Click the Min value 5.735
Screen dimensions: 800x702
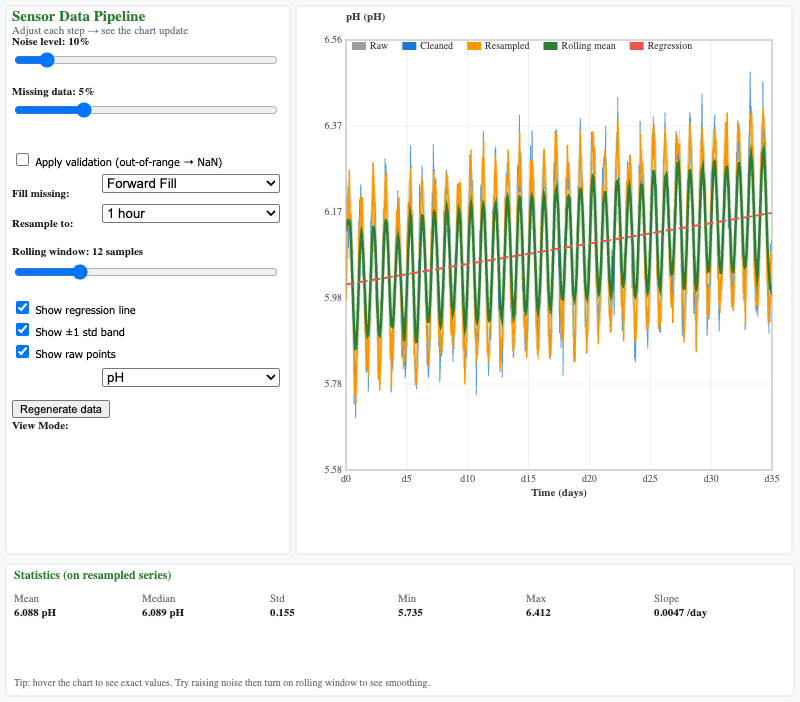point(410,613)
